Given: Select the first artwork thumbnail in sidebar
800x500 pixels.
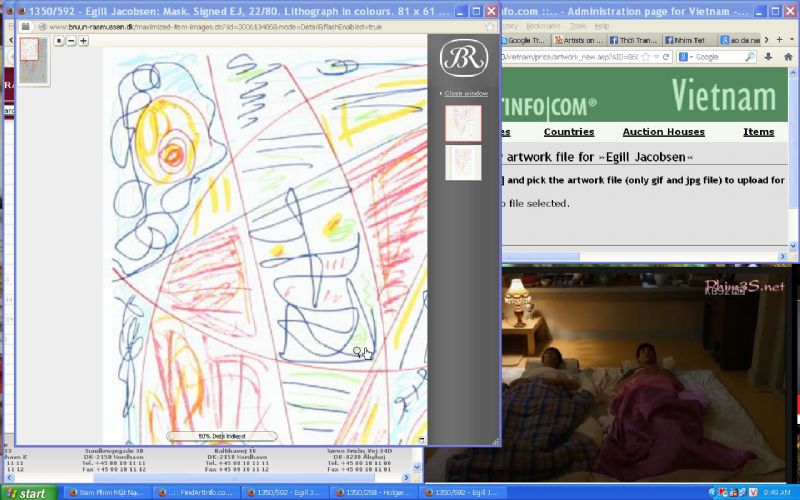Looking at the screenshot, I should click(x=463, y=123).
